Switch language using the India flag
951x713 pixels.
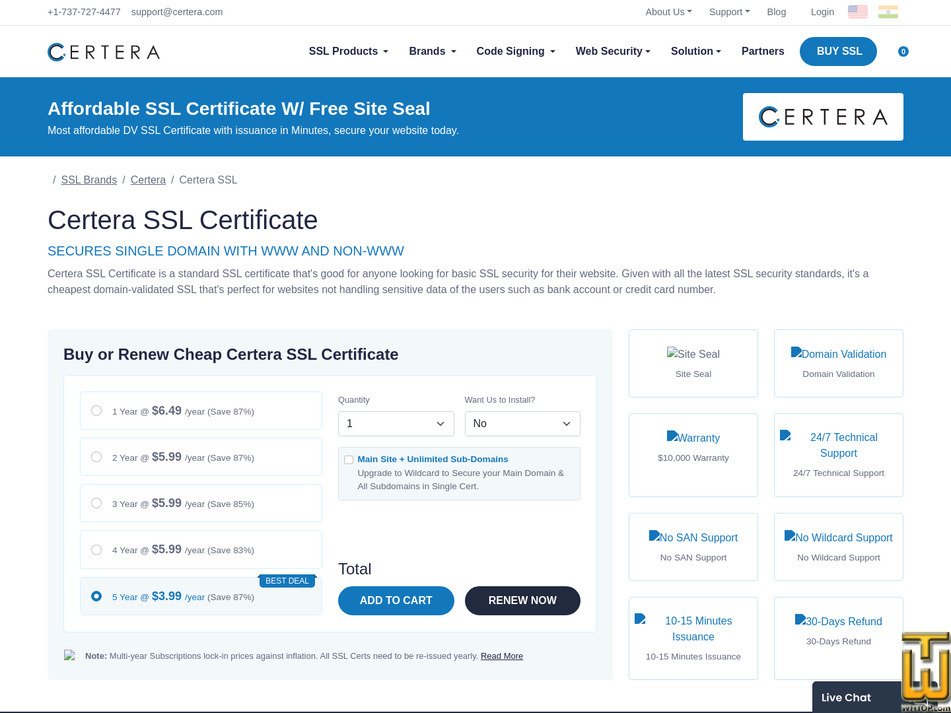(886, 11)
